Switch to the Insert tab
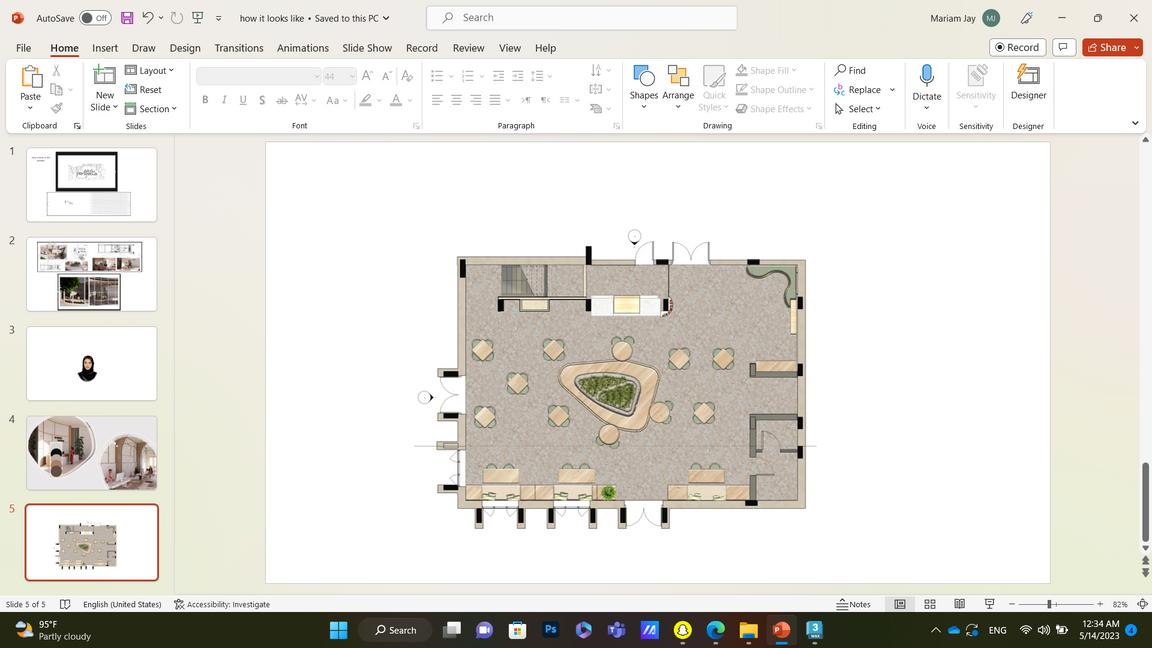The width and height of the screenshot is (1152, 648). pos(105,48)
